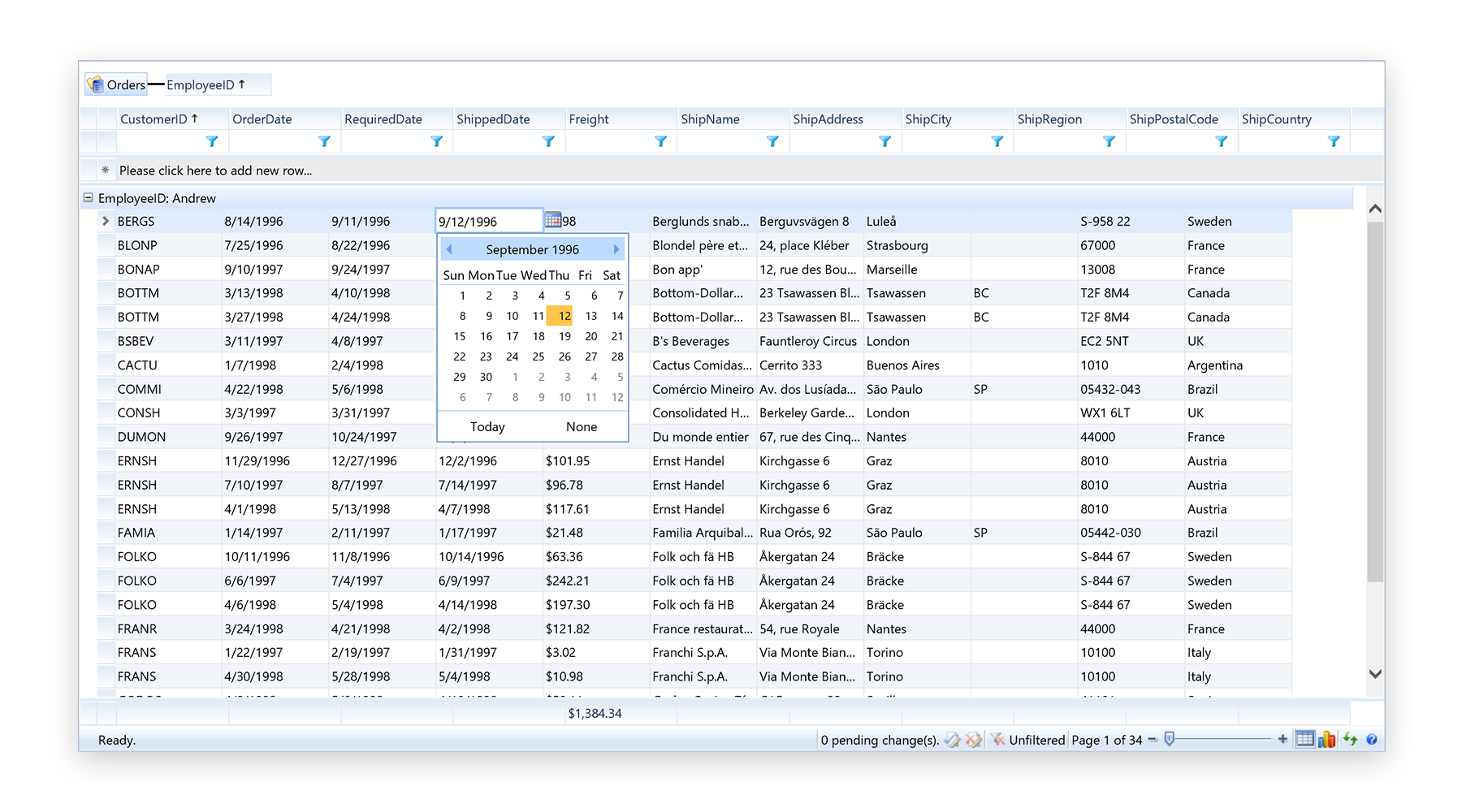Click the calendar icon beside ShippedDate editor
1462x812 pixels.
(553, 220)
